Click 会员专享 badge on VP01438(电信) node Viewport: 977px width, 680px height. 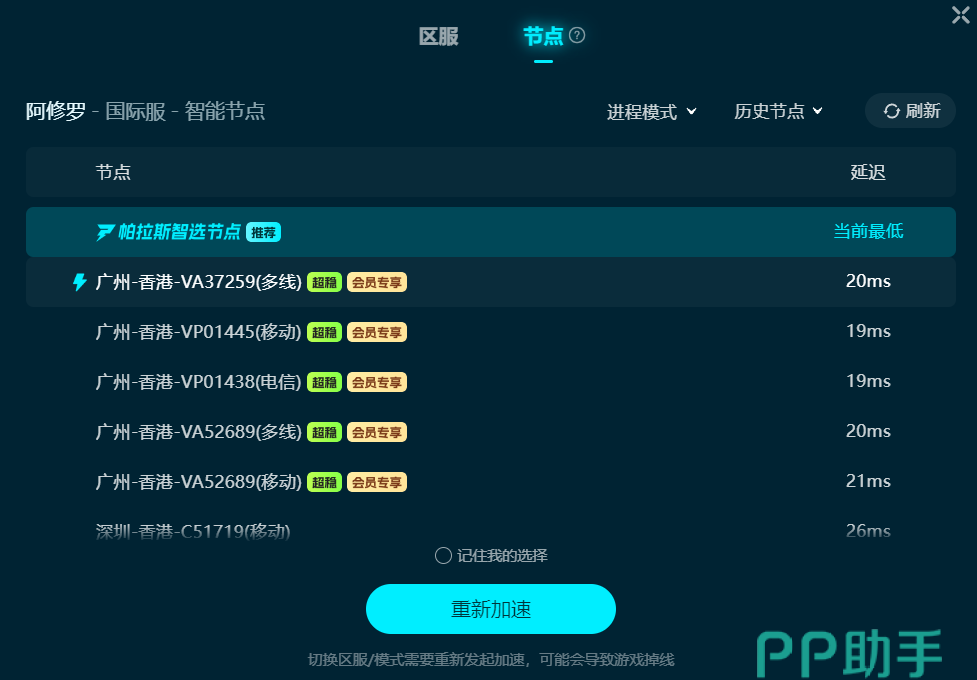pos(377,382)
